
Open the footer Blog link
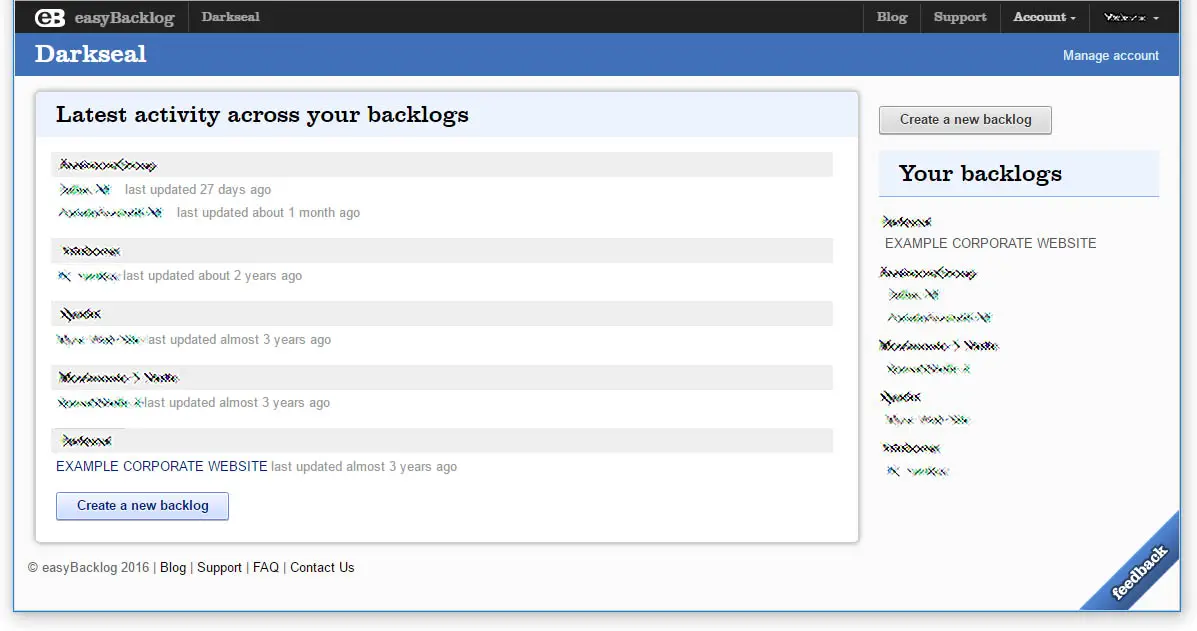173,568
